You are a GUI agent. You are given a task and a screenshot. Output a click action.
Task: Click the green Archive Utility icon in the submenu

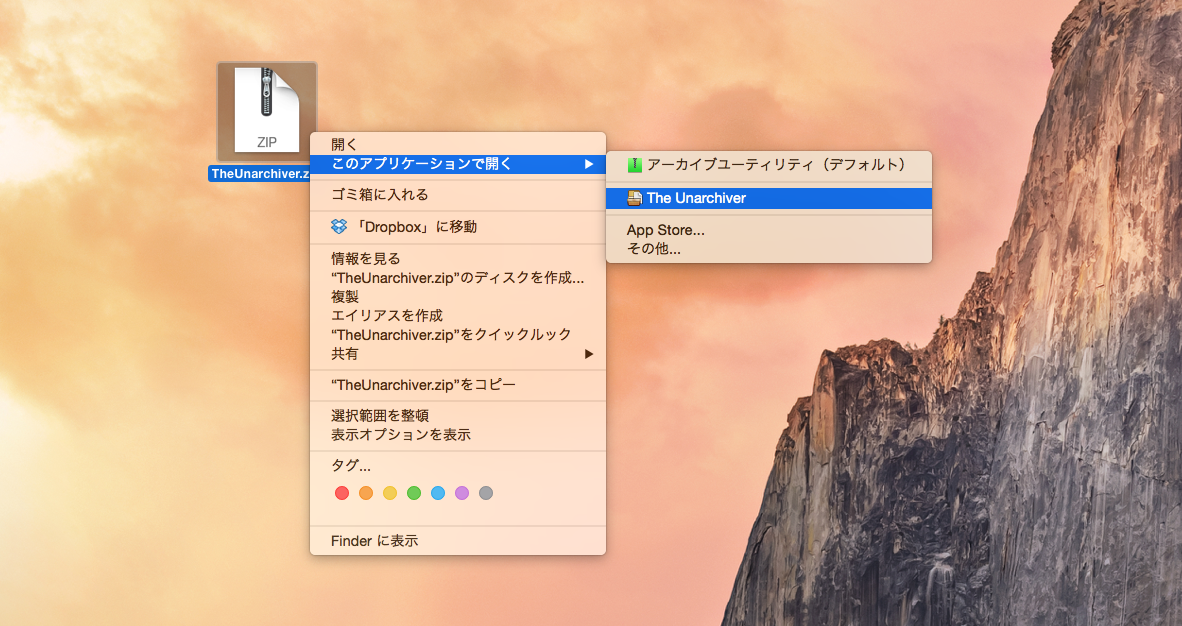(x=635, y=164)
